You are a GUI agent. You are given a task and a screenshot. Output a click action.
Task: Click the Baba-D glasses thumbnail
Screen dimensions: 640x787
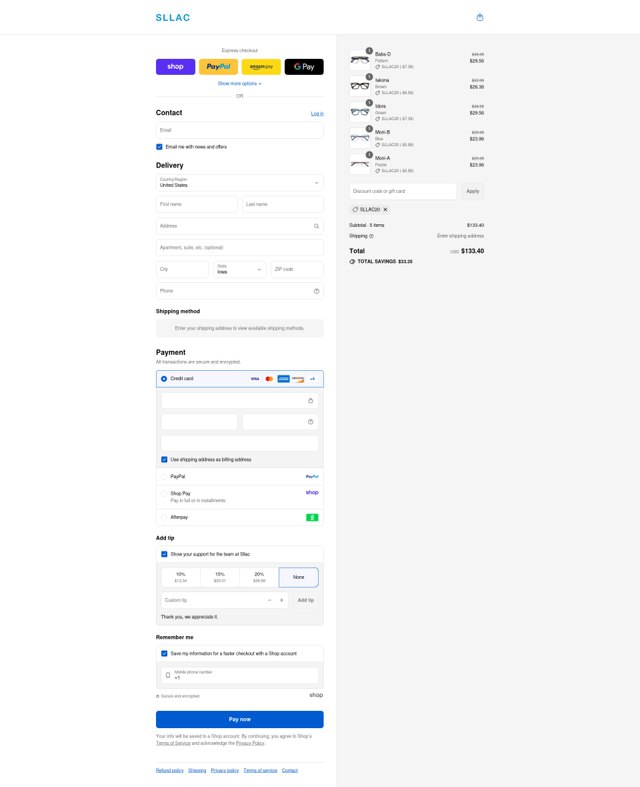coord(360,60)
